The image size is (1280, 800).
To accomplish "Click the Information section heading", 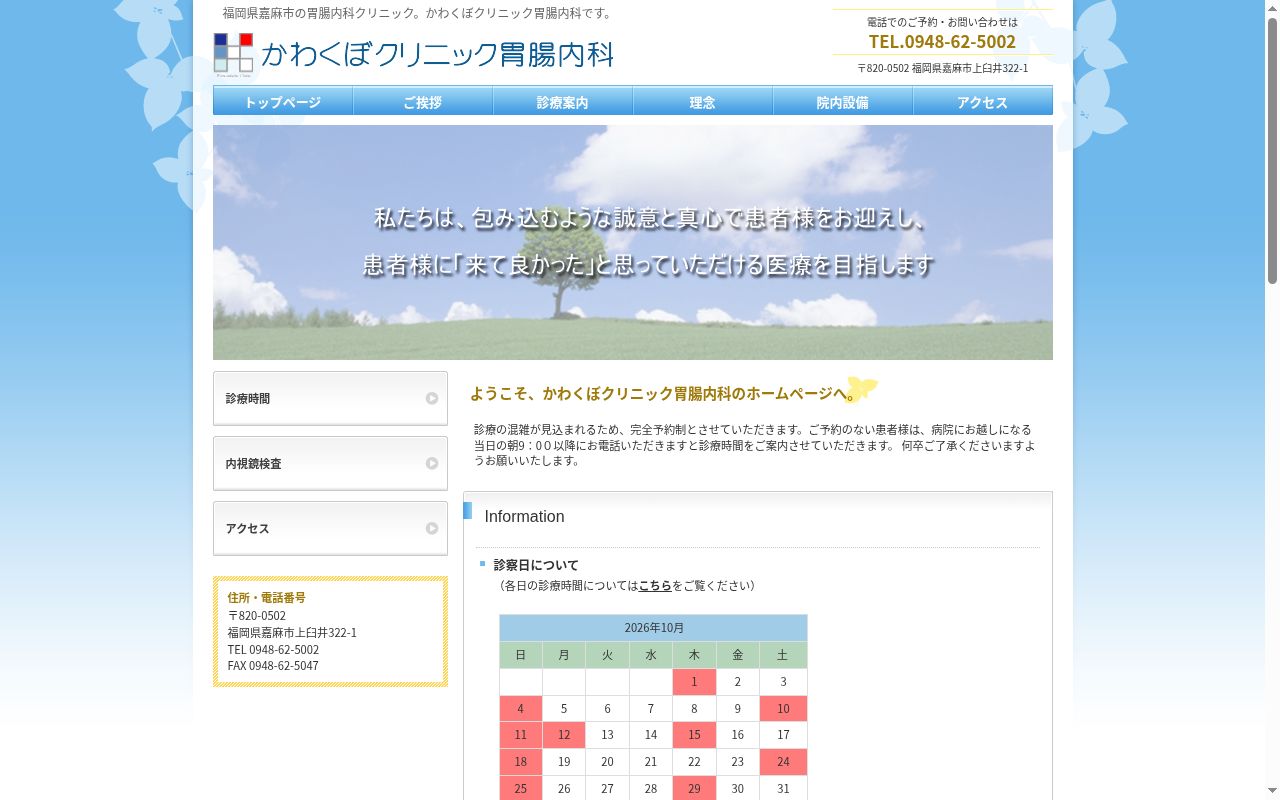I will coord(524,517).
